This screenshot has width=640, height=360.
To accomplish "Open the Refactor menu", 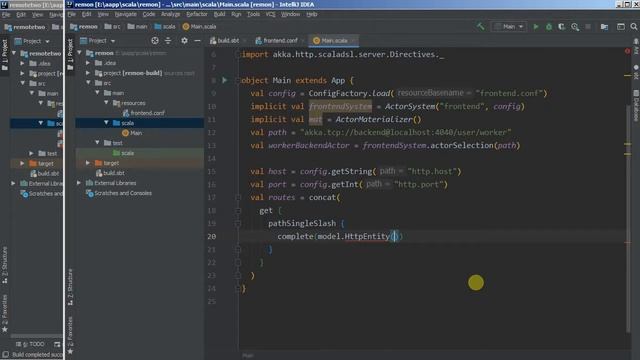I will click(x=197, y=14).
